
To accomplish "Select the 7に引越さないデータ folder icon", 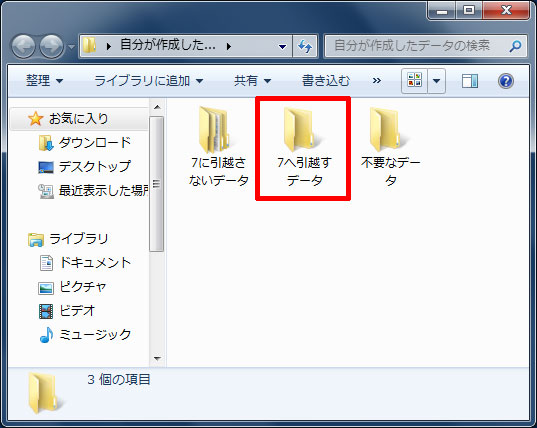I will pos(215,130).
